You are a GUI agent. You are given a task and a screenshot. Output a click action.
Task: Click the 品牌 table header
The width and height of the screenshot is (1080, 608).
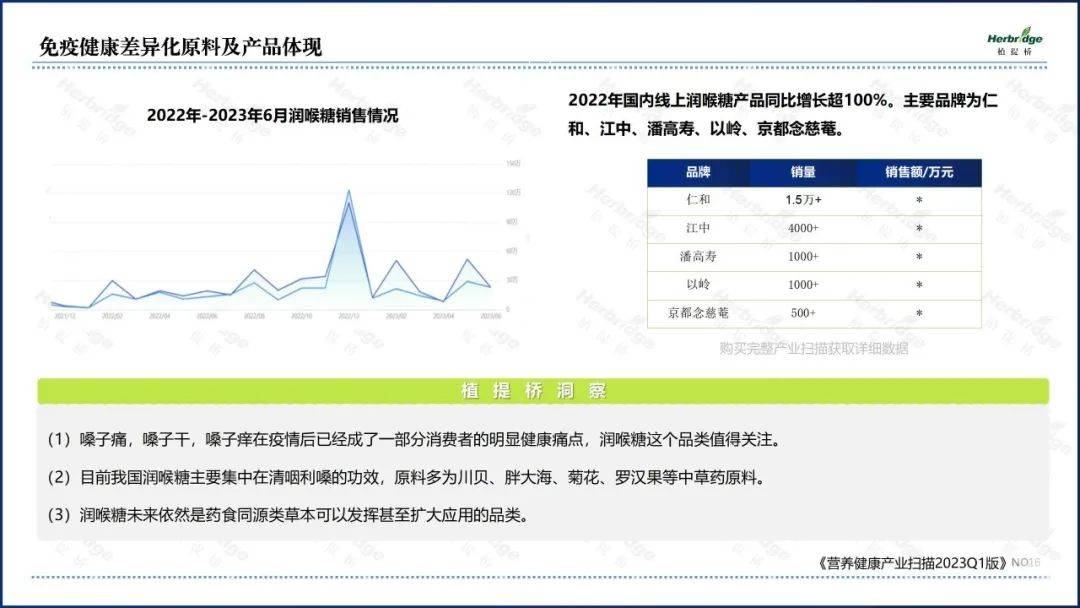point(698,172)
